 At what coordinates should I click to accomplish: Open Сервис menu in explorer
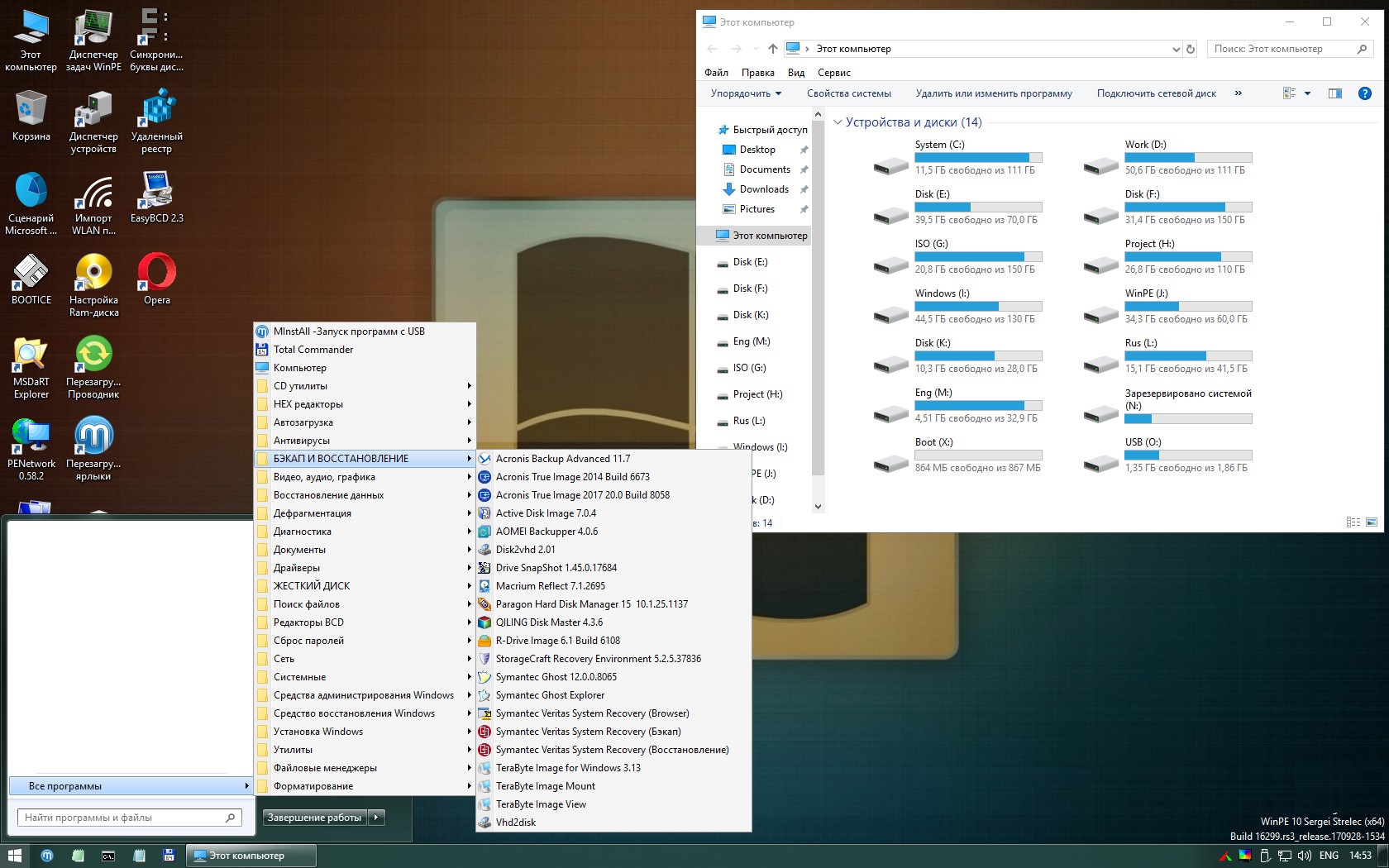pyautogui.click(x=834, y=73)
